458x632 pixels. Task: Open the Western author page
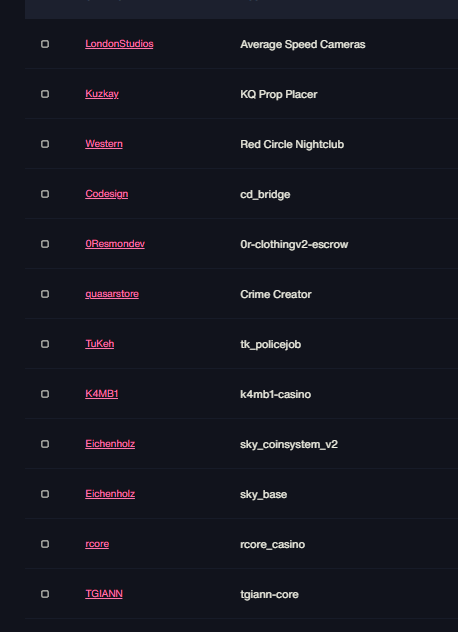tap(104, 143)
